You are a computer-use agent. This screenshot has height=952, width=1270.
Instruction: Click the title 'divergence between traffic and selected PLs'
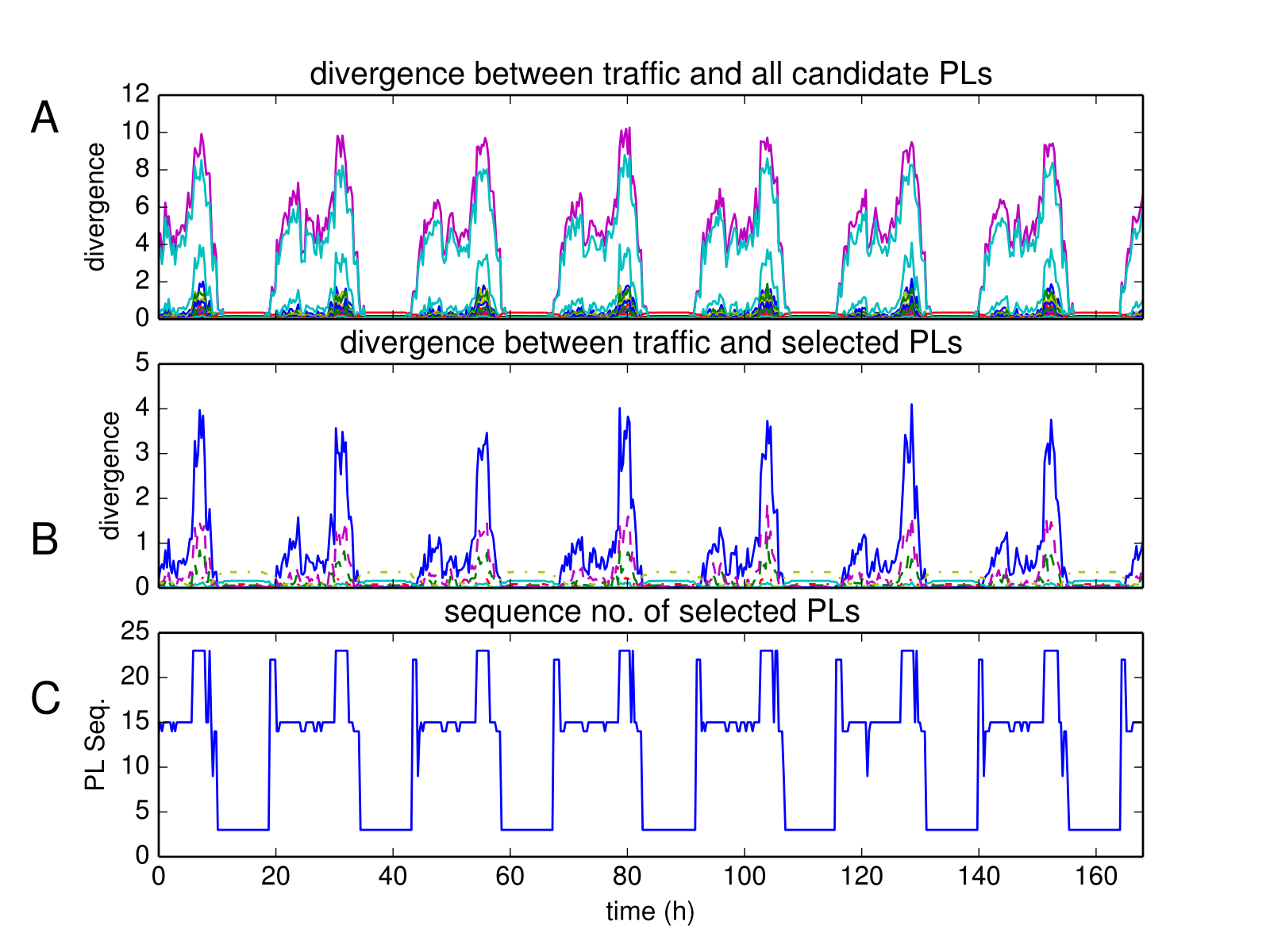(651, 343)
